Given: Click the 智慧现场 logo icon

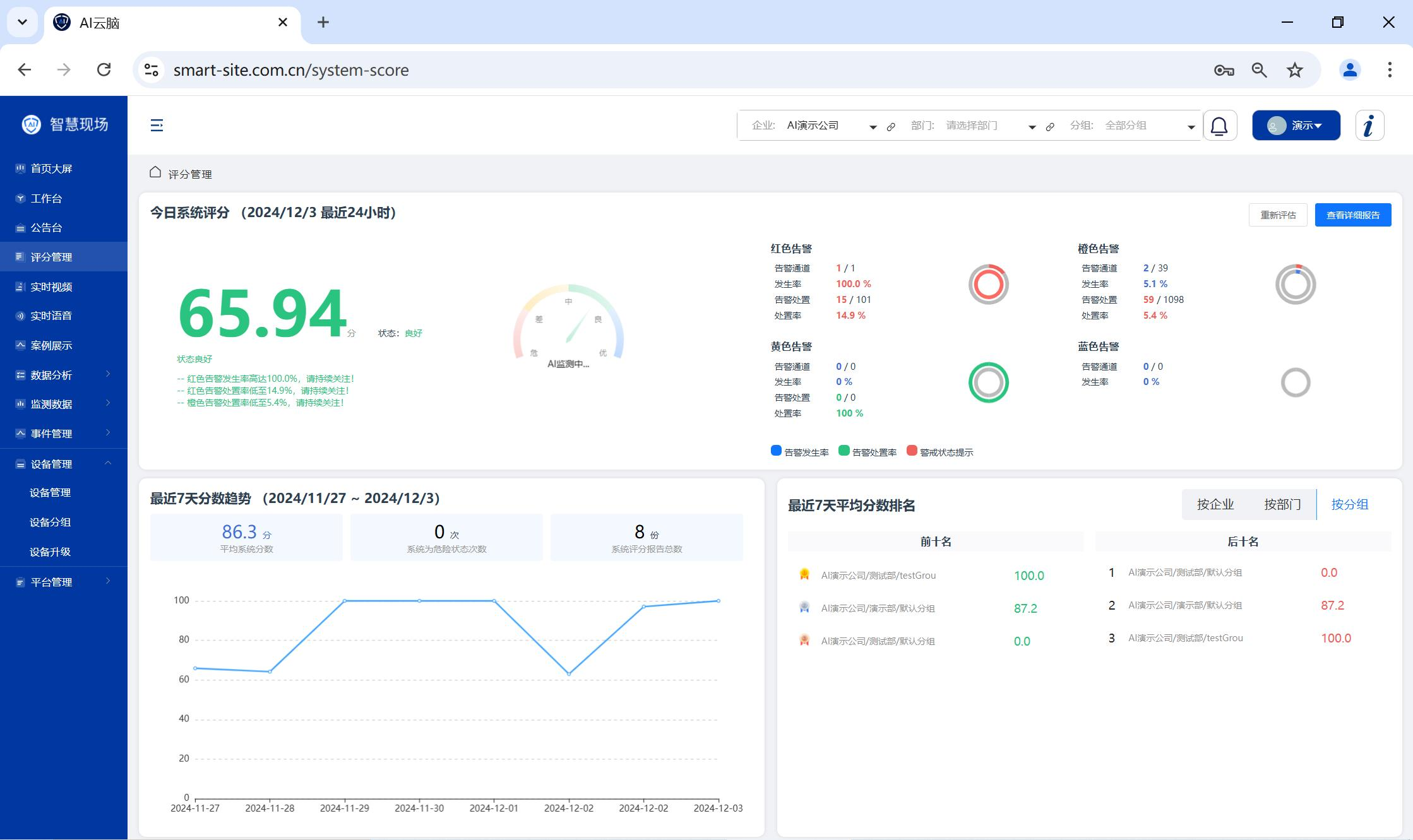Looking at the screenshot, I should click(x=31, y=124).
